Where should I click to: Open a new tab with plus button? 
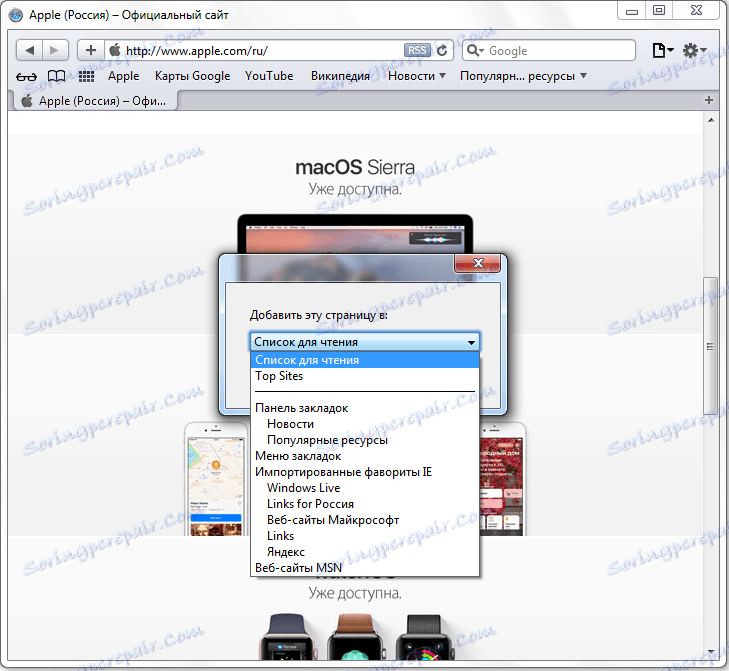709,100
